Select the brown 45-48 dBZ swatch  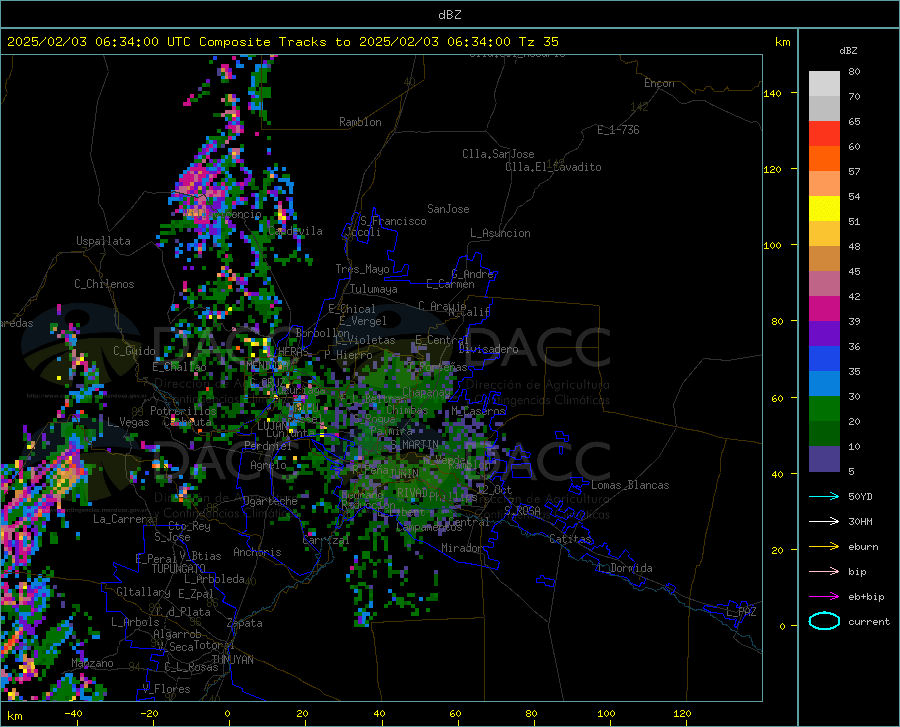point(824,259)
